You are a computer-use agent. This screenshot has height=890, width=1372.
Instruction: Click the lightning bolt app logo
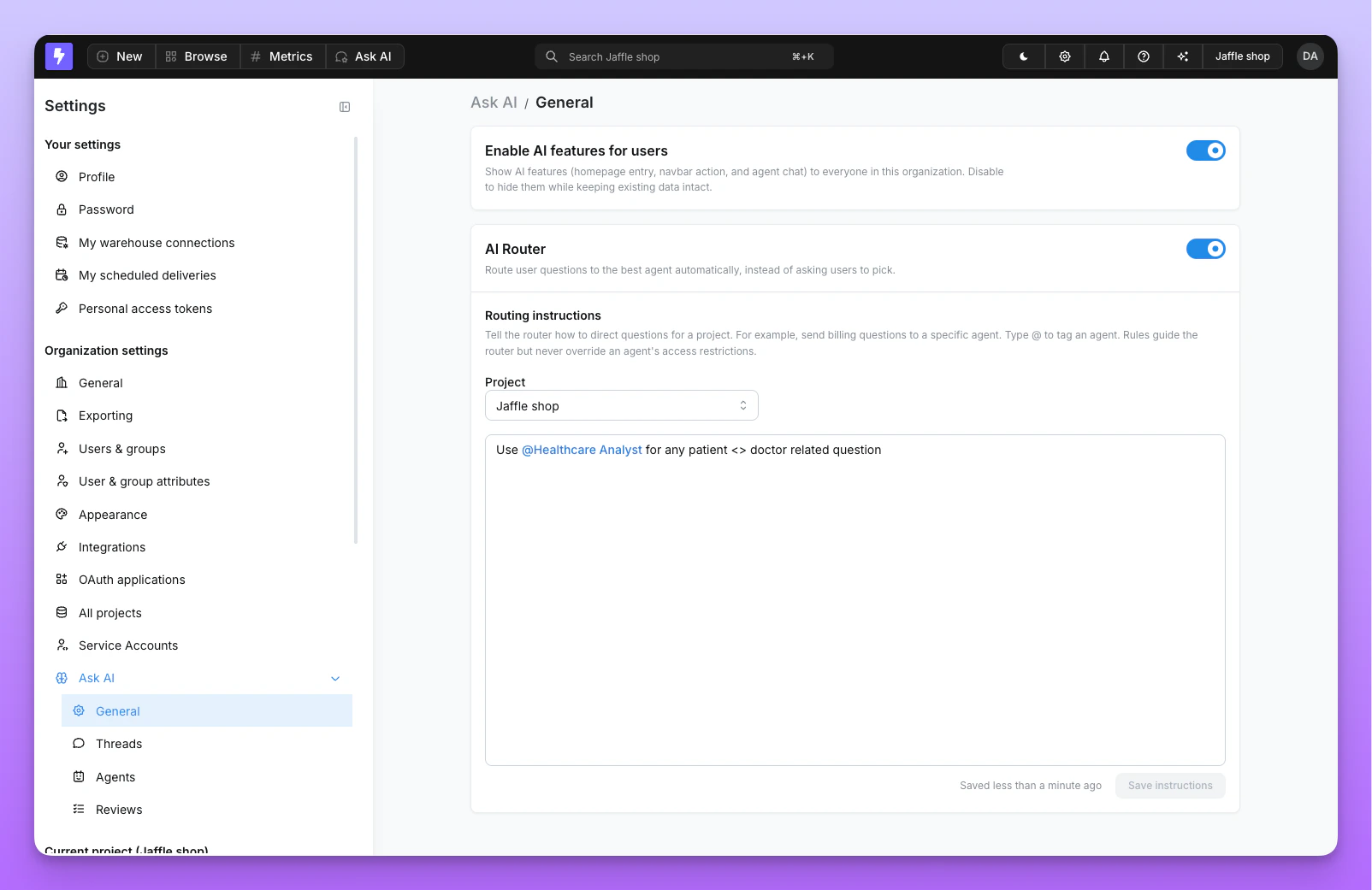click(x=59, y=56)
